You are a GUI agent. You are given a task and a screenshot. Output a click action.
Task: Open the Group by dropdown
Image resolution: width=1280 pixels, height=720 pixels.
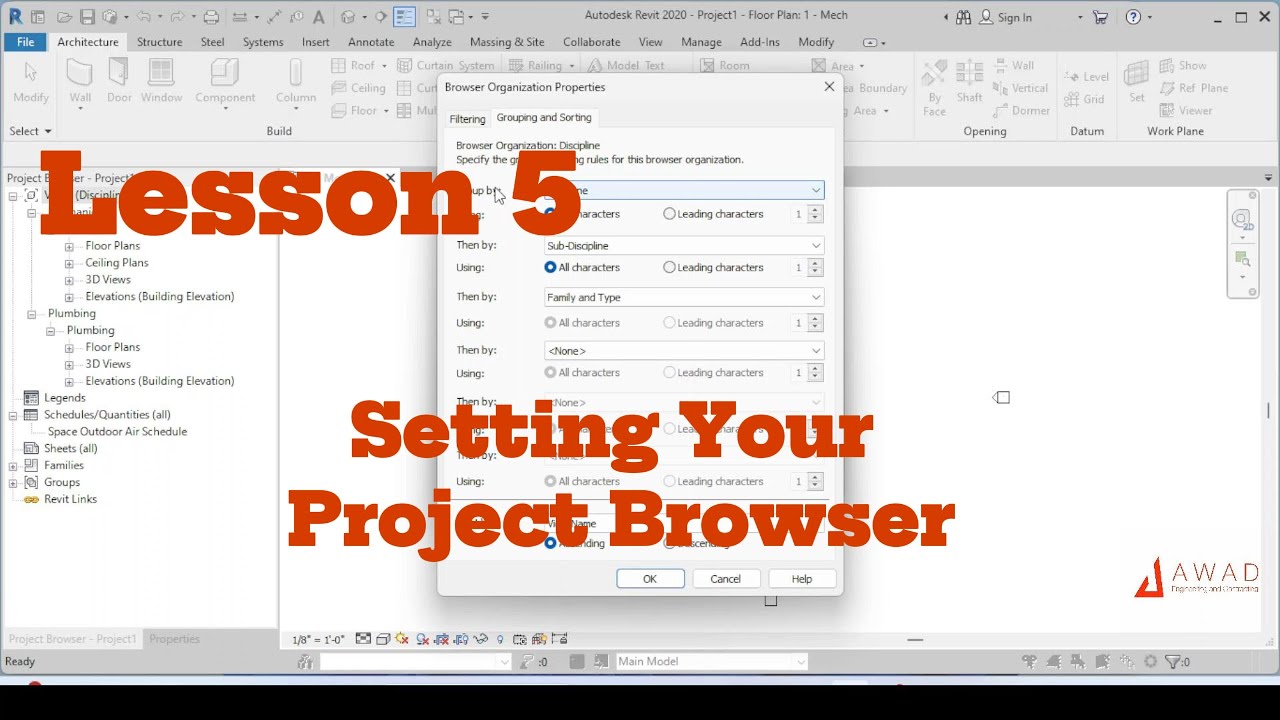tap(684, 190)
